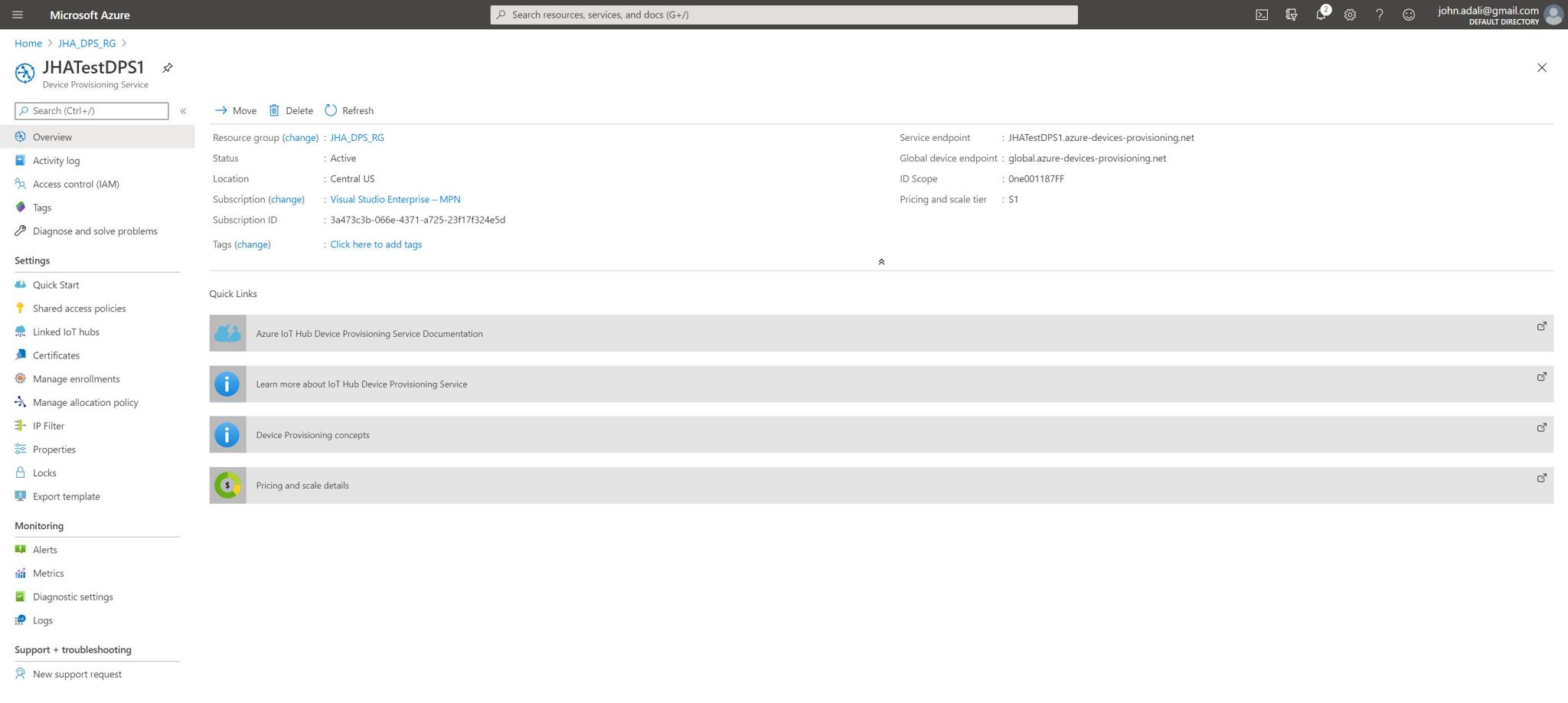Open Azure notifications bell
1568x703 pixels.
pyautogui.click(x=1320, y=14)
